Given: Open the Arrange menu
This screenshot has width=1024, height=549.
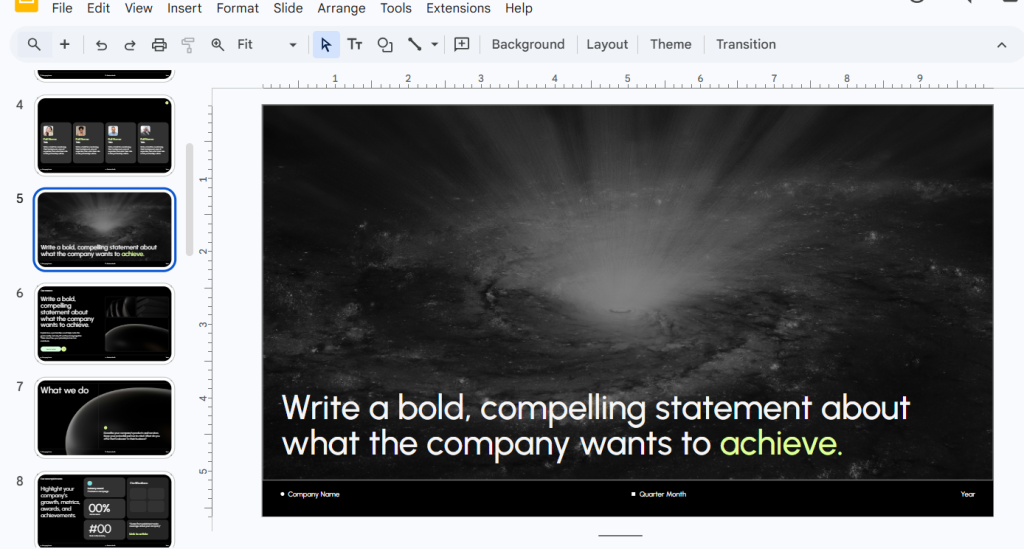Looking at the screenshot, I should click(341, 8).
